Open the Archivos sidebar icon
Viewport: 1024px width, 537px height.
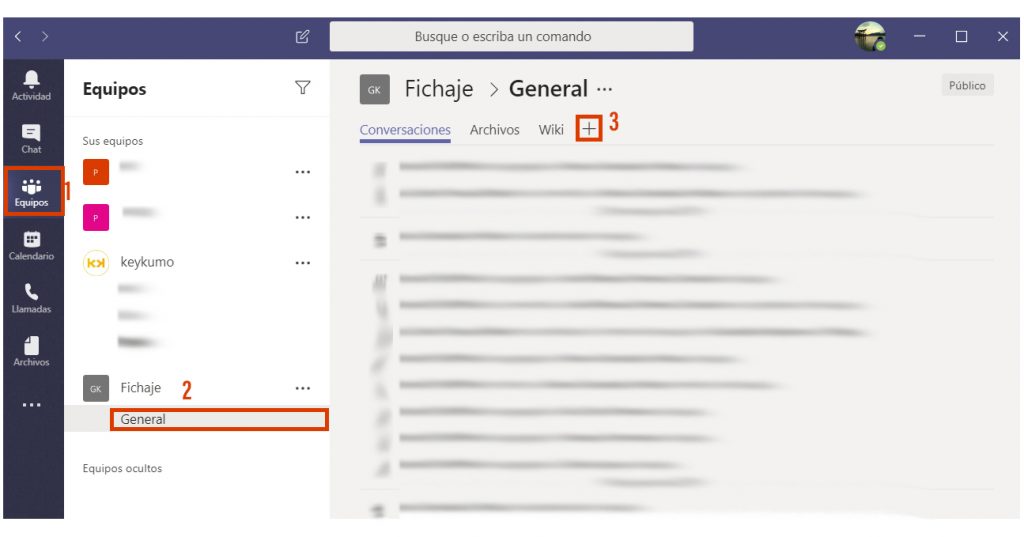(x=31, y=351)
